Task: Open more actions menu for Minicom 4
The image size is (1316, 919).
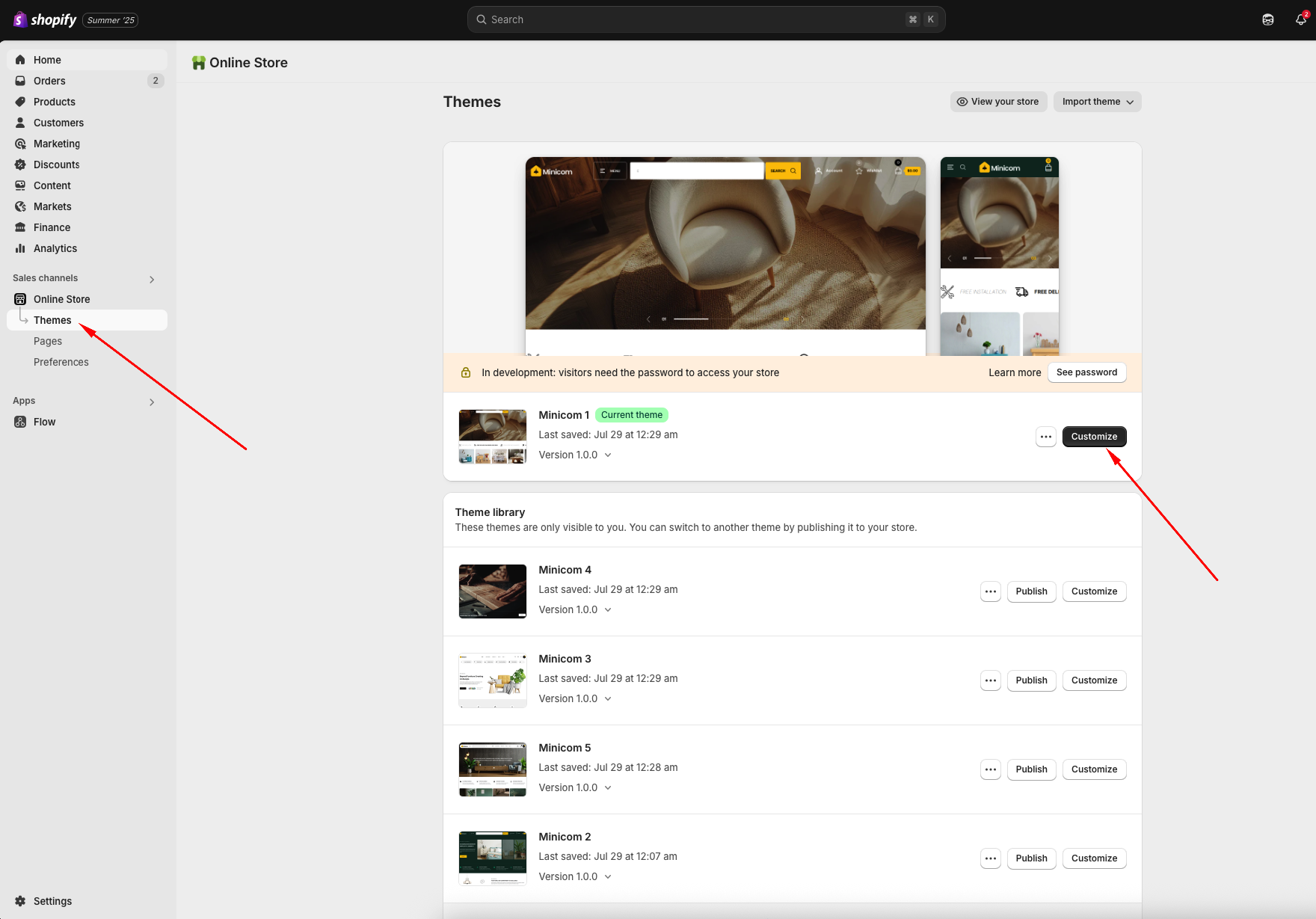Action: click(x=990, y=591)
